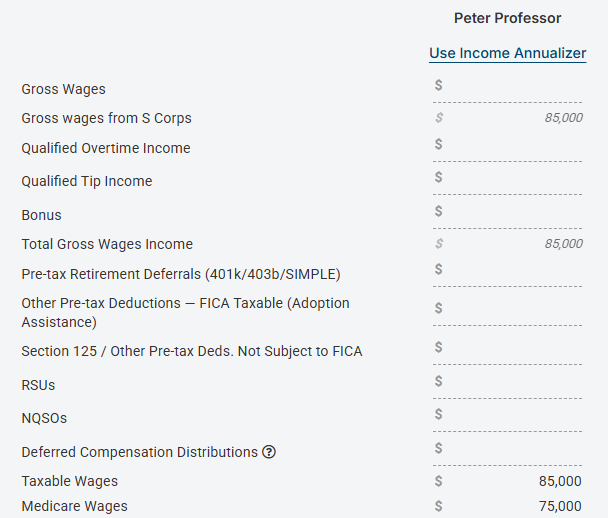The height and width of the screenshot is (518, 608).
Task: Click the Peter Professor column header
Action: (508, 18)
